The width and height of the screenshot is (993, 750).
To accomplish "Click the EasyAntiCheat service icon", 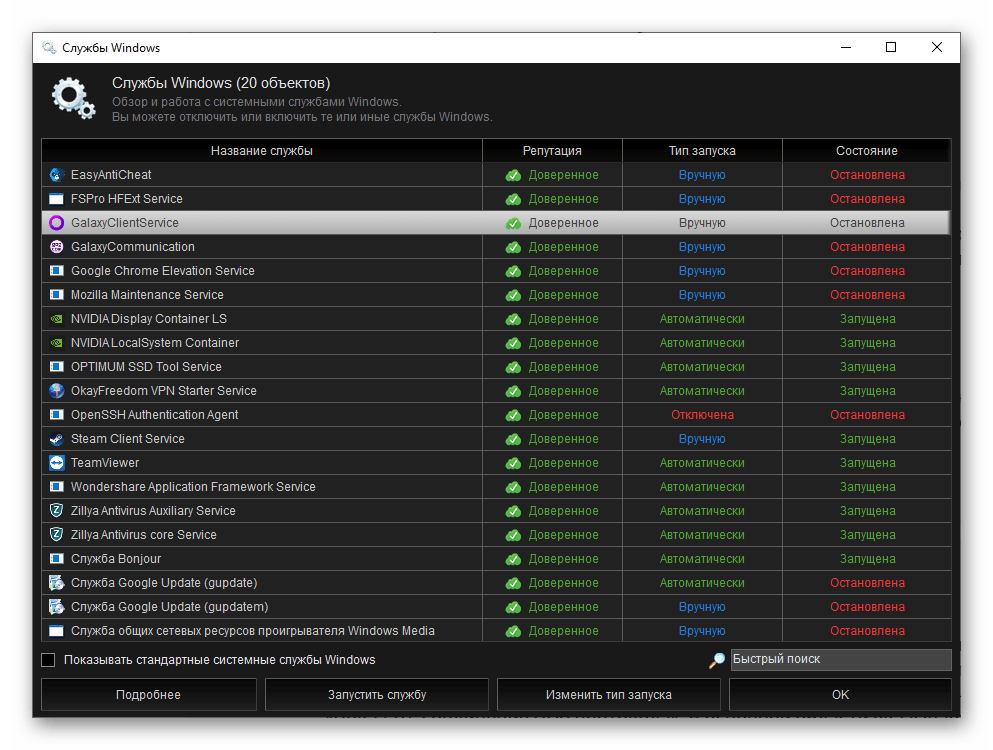I will [x=56, y=175].
